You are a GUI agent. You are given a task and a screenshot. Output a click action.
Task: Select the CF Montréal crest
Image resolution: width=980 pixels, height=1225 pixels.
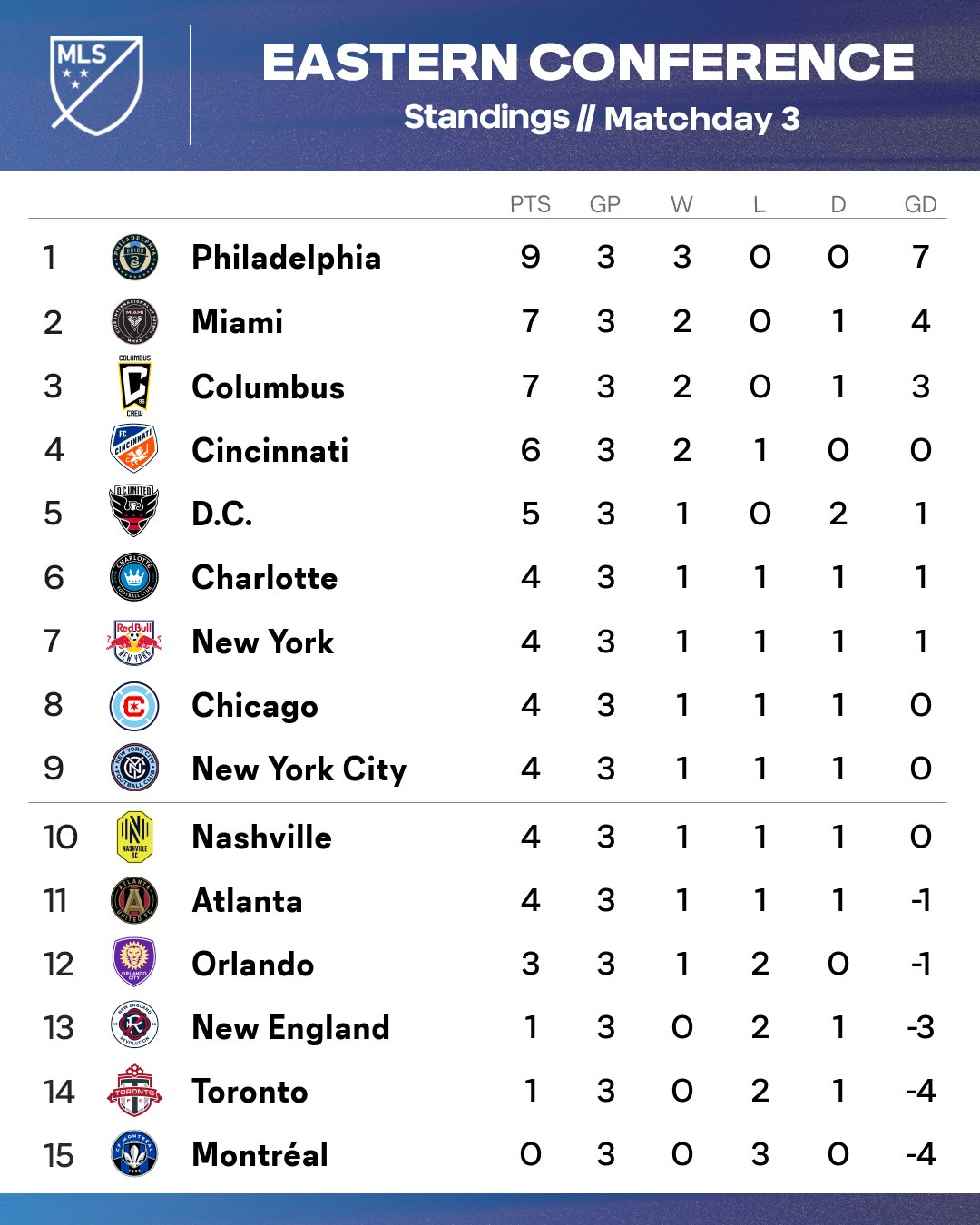(134, 1154)
